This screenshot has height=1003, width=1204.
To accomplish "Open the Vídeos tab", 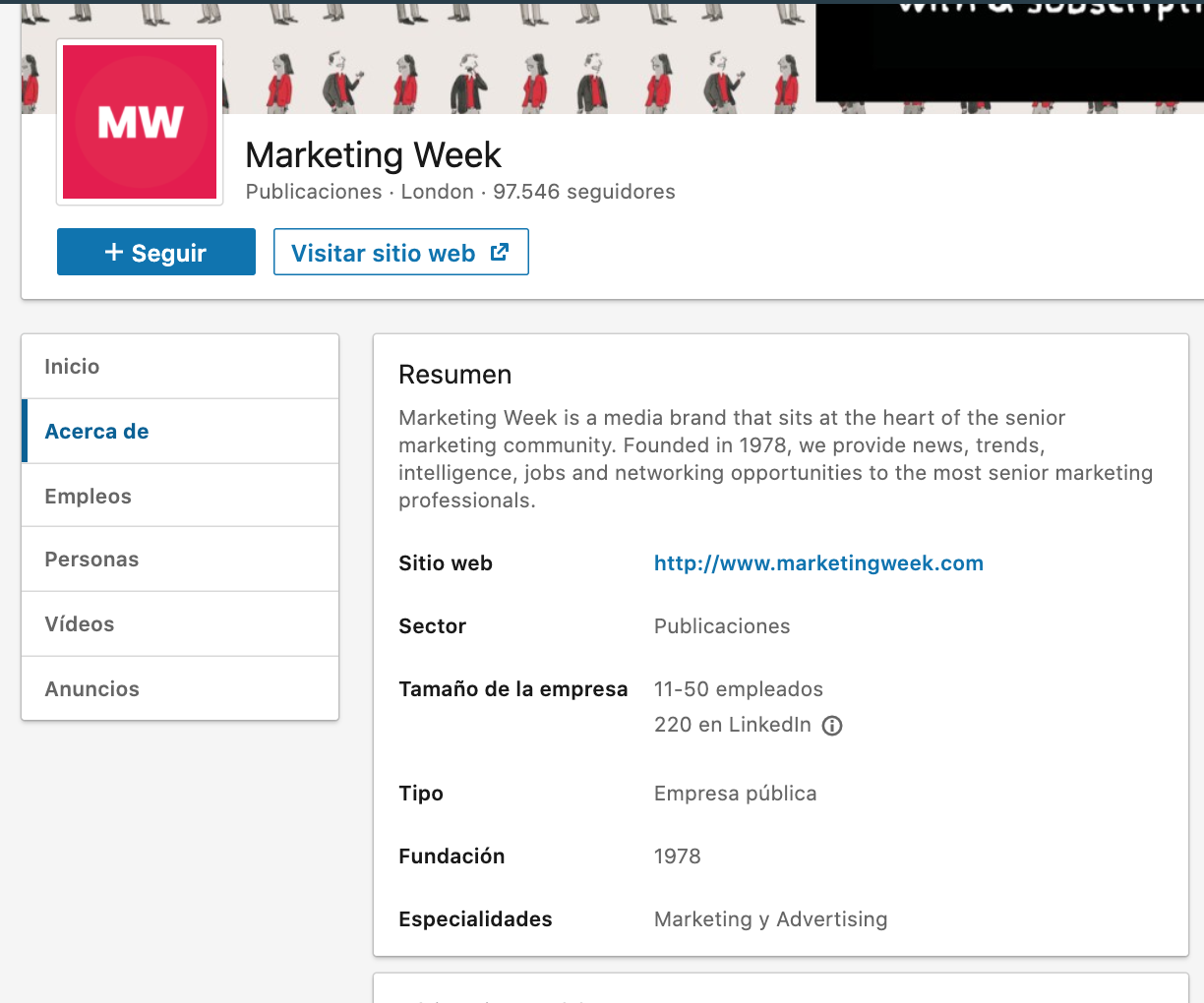I will point(180,624).
